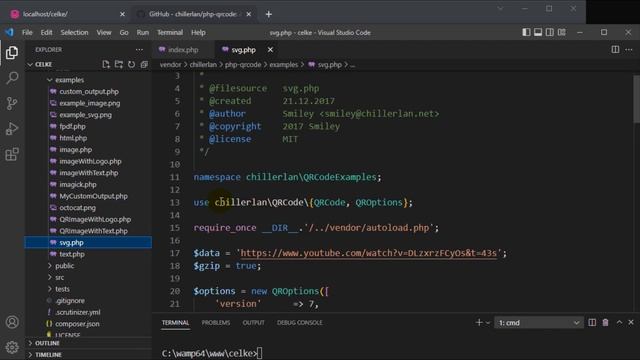Open a new browser tab
The image size is (640, 360).
[x=269, y=14]
